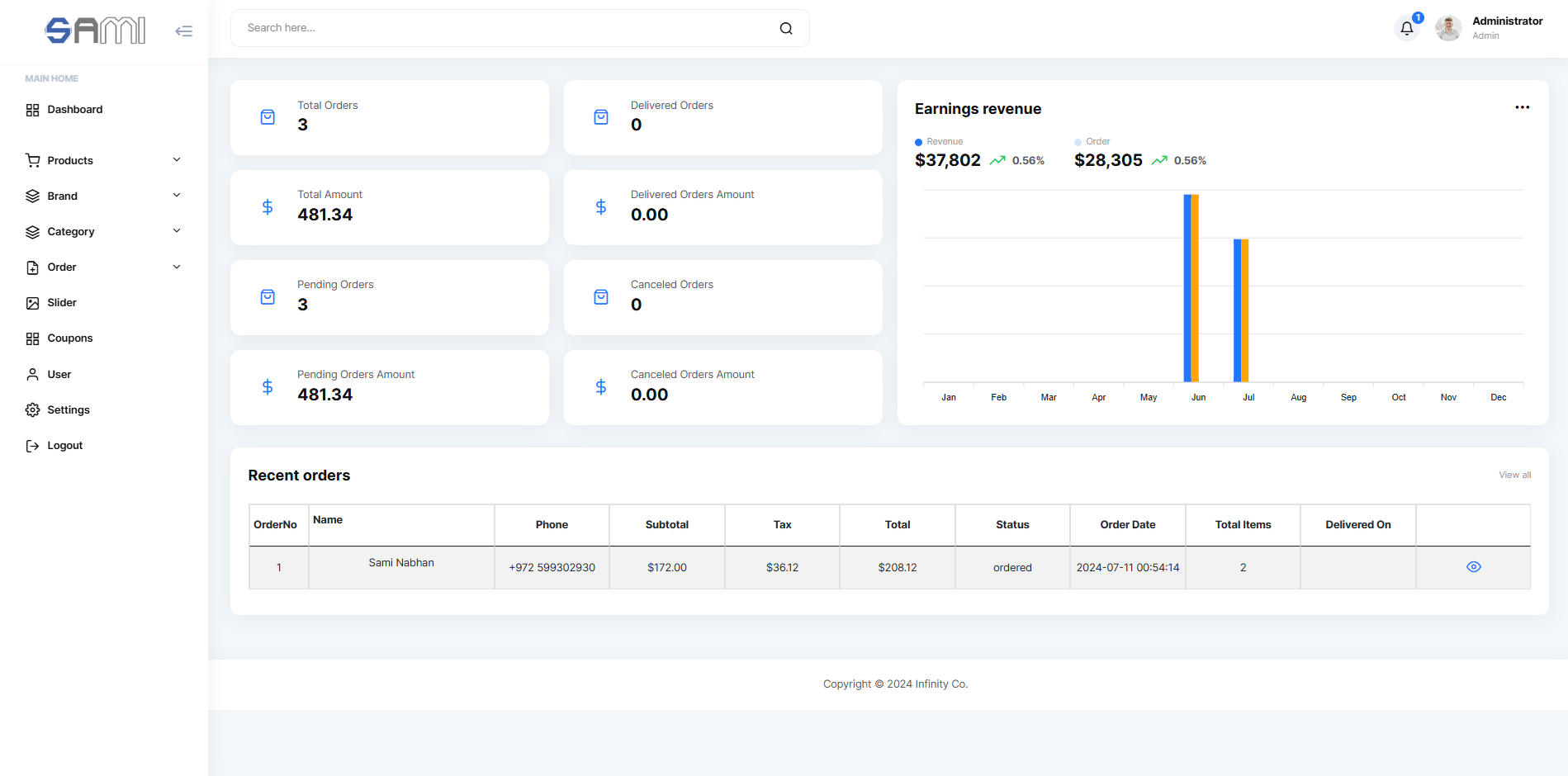Open the Earnings revenue options menu
Screen dimensions: 1568x776
(1522, 107)
